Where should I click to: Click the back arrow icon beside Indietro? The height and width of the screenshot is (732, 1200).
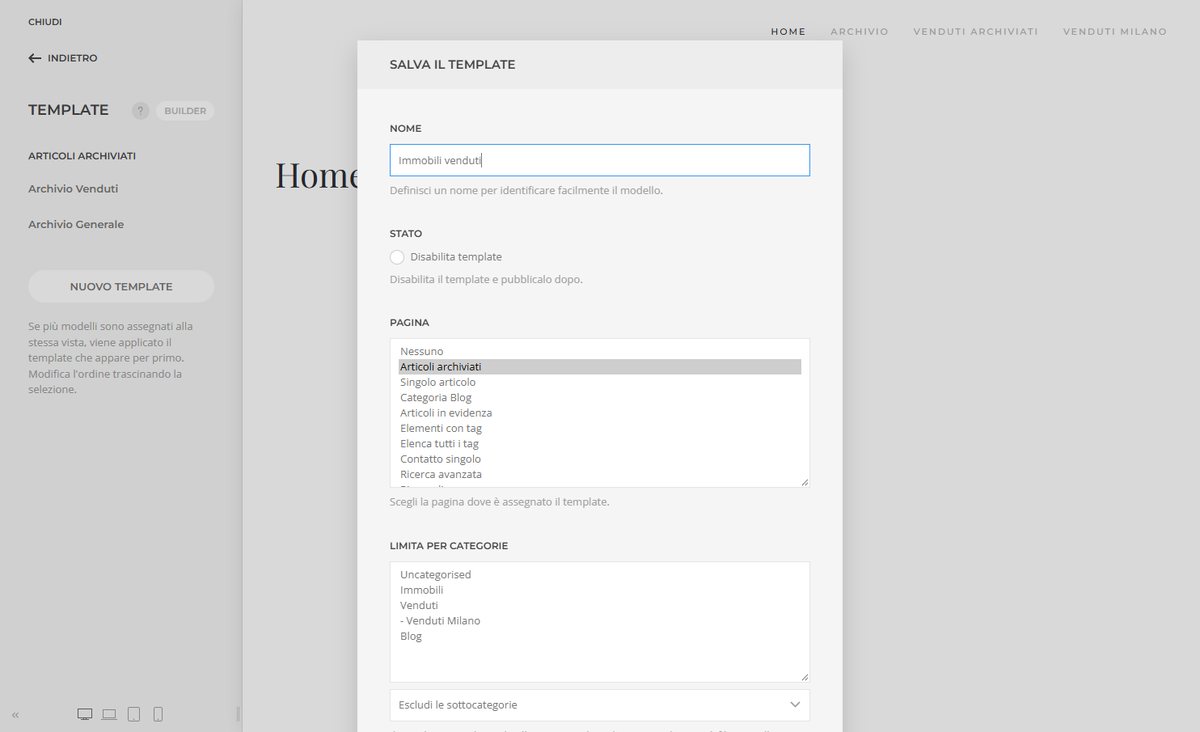(x=35, y=58)
